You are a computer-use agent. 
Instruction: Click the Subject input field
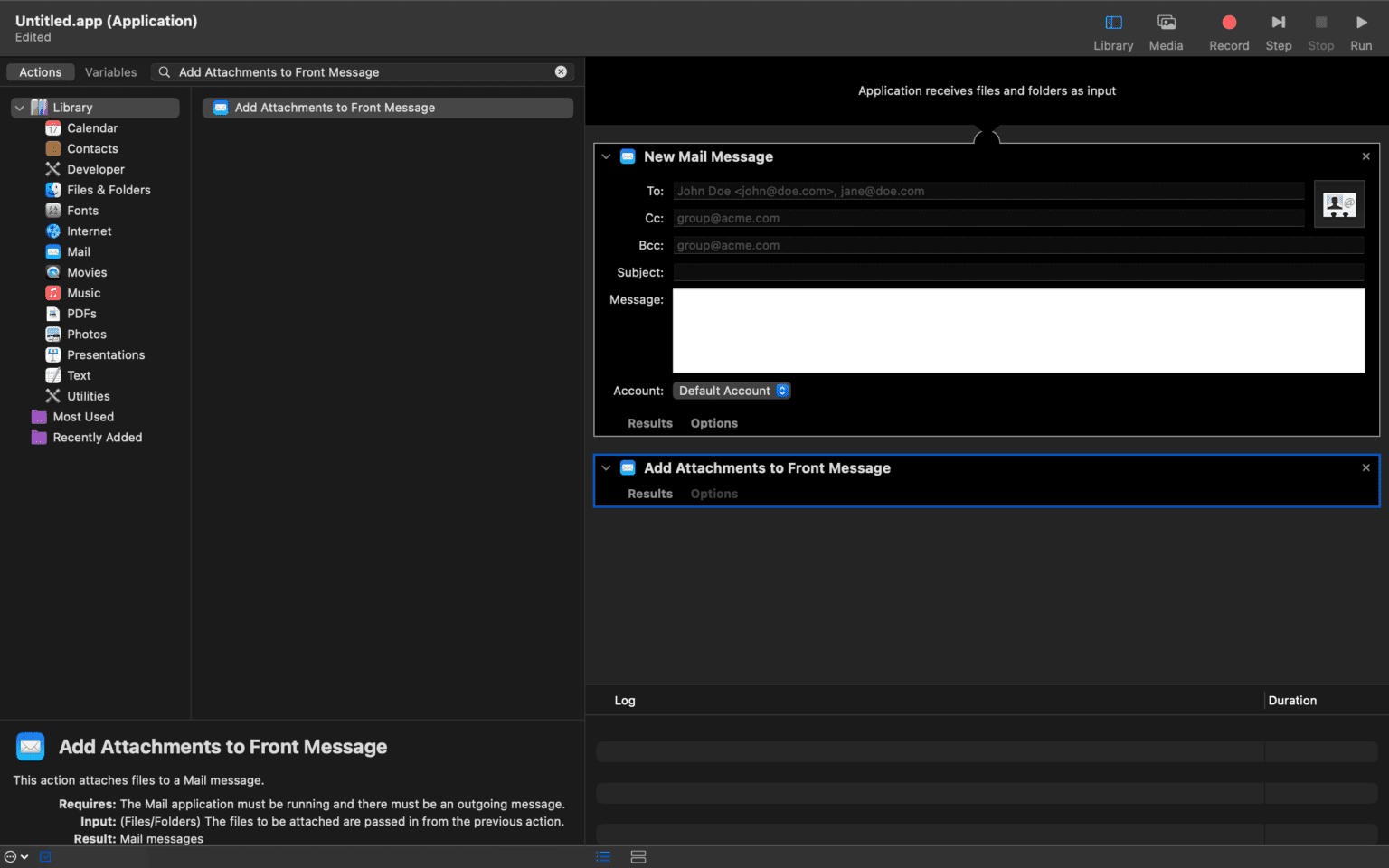1017,272
